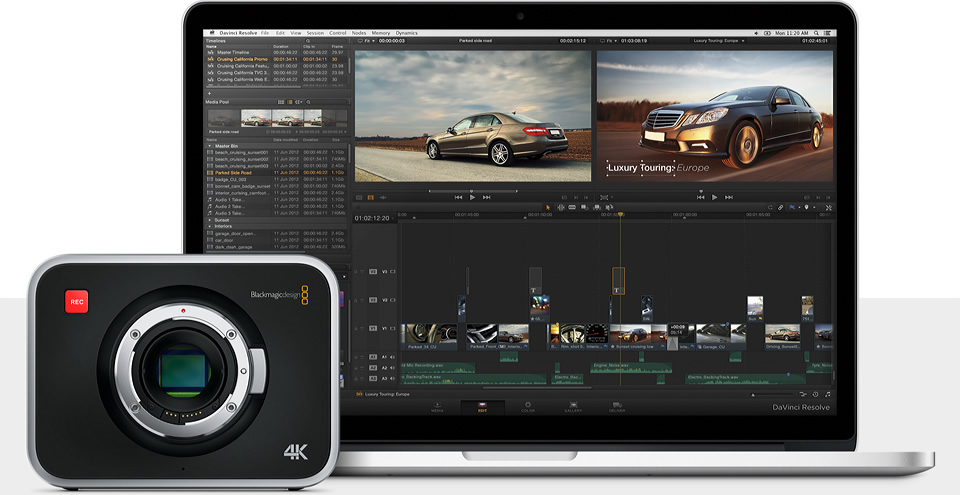The image size is (960, 495).
Task: Play the timeline viewer
Action: point(714,197)
